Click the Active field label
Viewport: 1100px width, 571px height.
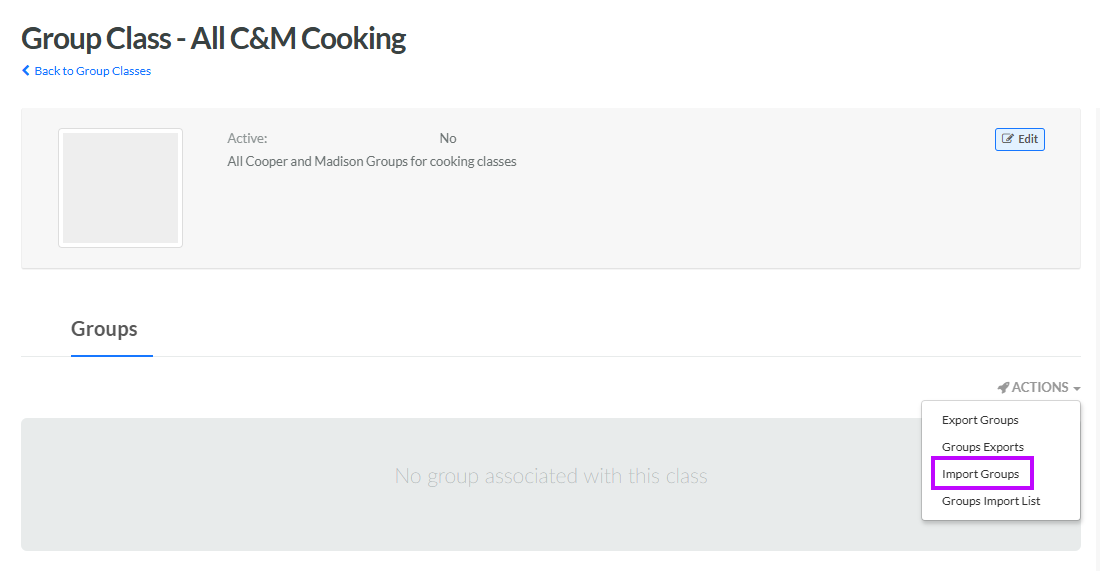[x=247, y=139]
